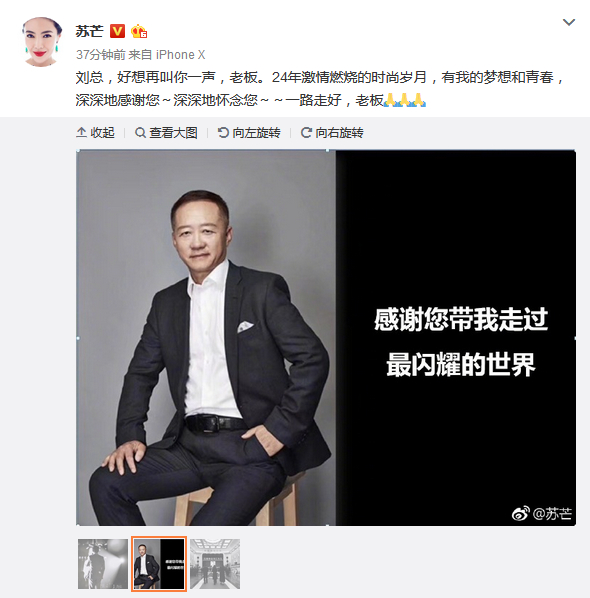Click the large portrait image
The image size is (590, 598).
coord(326,338)
